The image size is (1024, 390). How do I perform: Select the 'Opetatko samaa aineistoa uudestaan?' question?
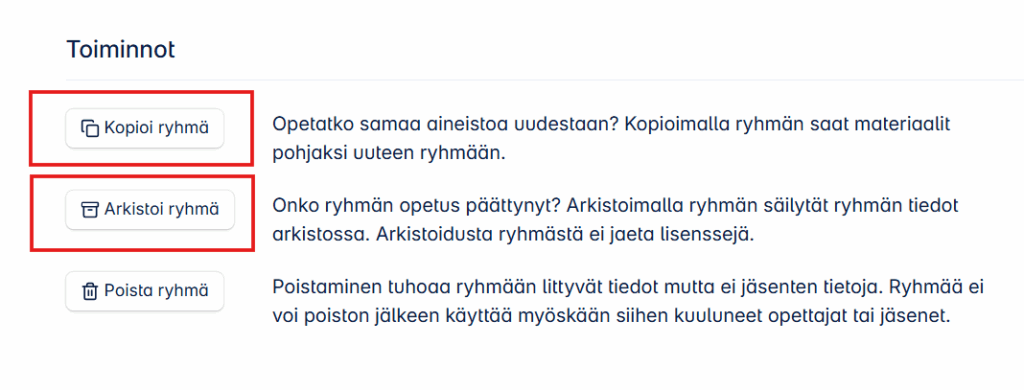[x=445, y=124]
